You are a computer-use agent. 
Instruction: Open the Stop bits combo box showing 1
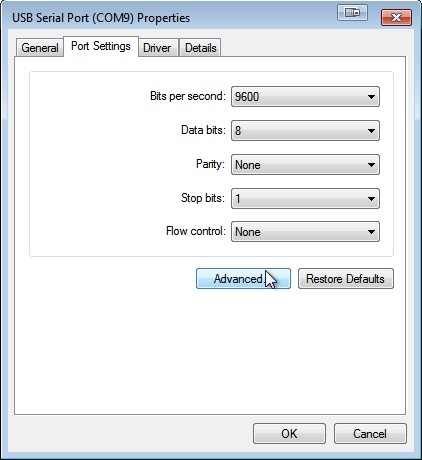(x=305, y=199)
